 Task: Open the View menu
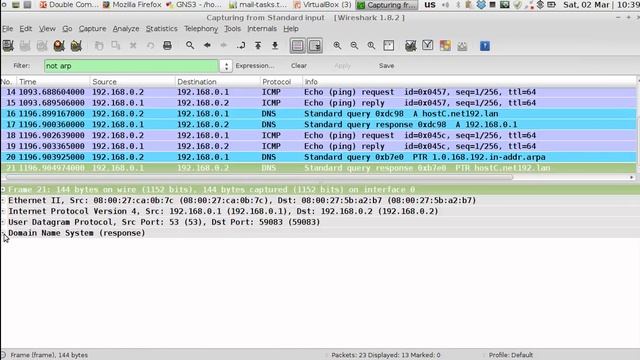(47, 29)
